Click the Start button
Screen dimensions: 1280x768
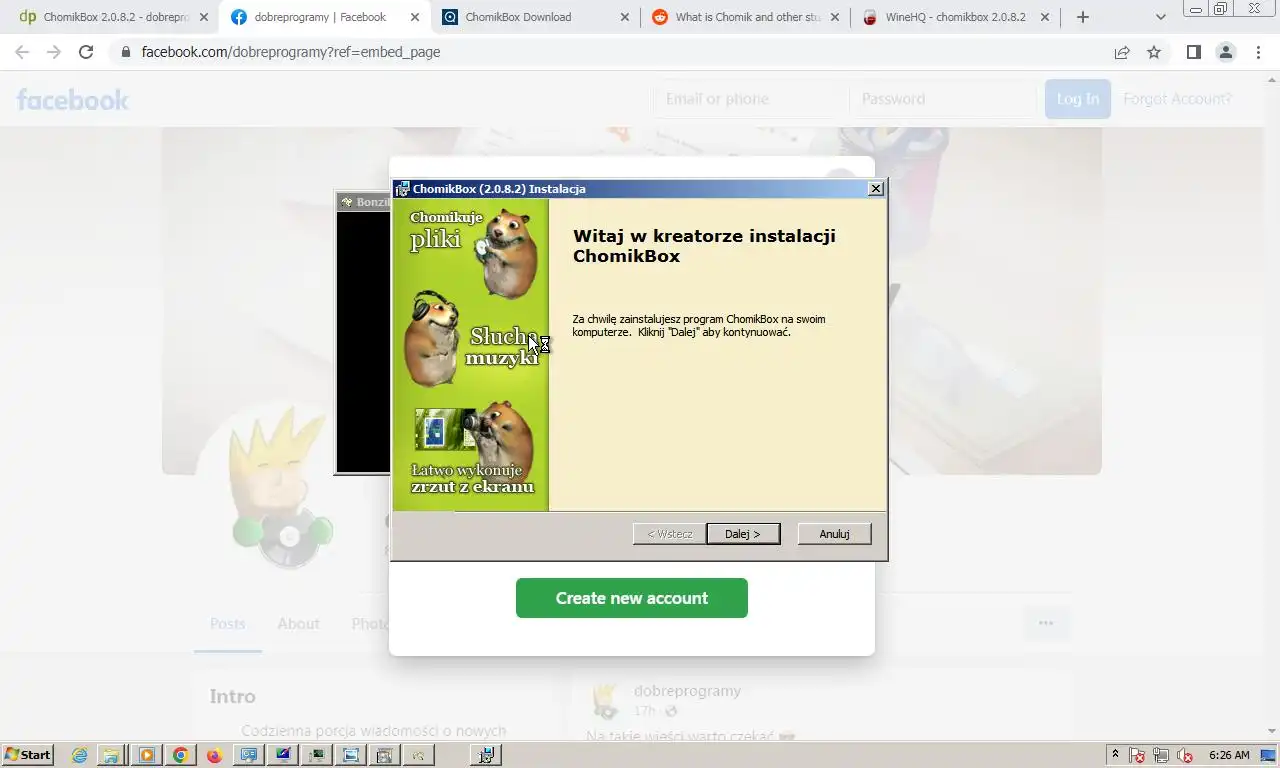[28, 755]
